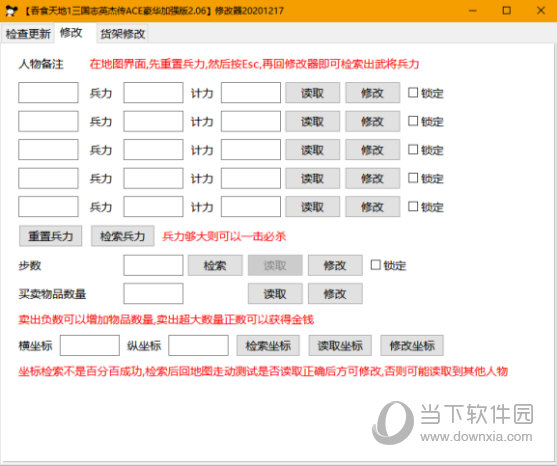Focus the 买卖物品数量 input field

153,293
